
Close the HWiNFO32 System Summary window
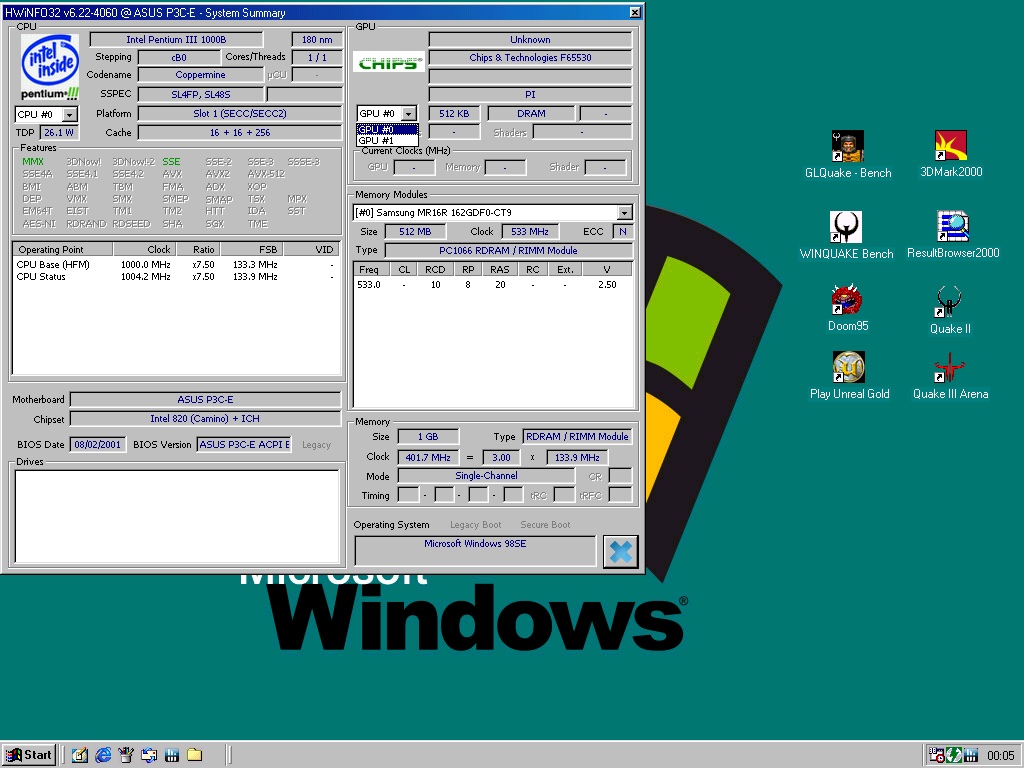pos(635,12)
